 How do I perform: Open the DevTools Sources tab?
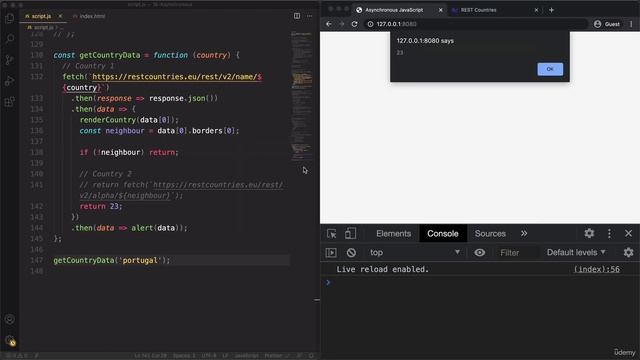pyautogui.click(x=490, y=233)
